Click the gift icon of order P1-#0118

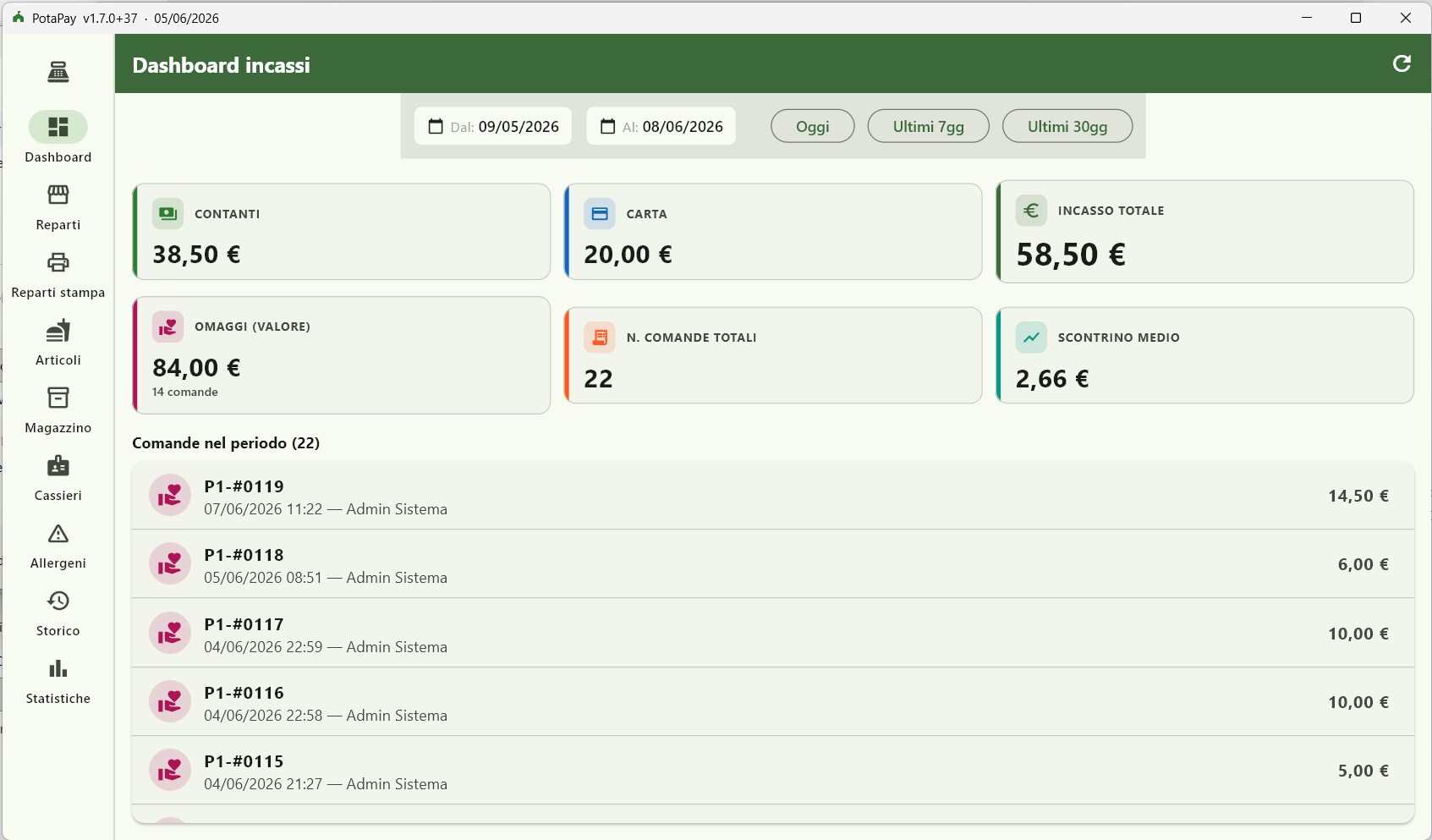click(170, 563)
